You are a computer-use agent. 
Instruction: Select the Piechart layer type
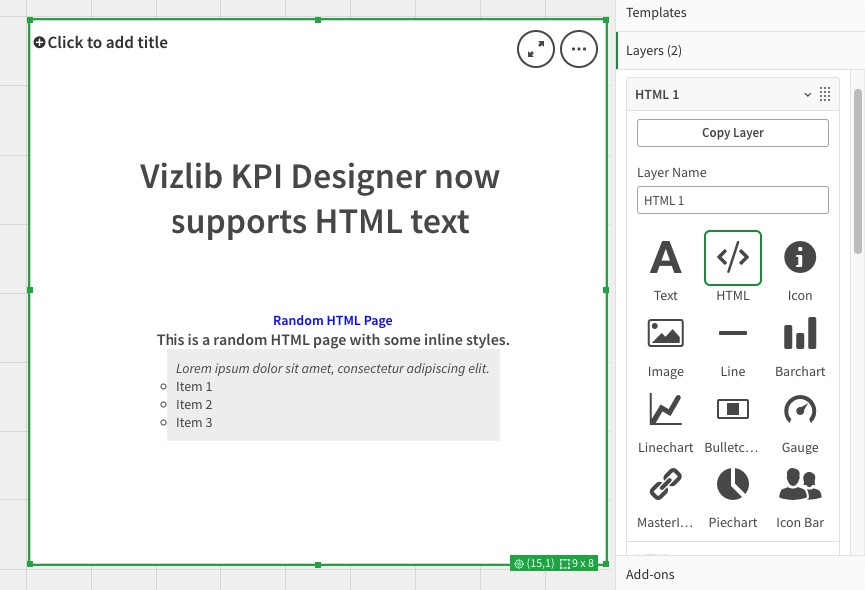733,484
